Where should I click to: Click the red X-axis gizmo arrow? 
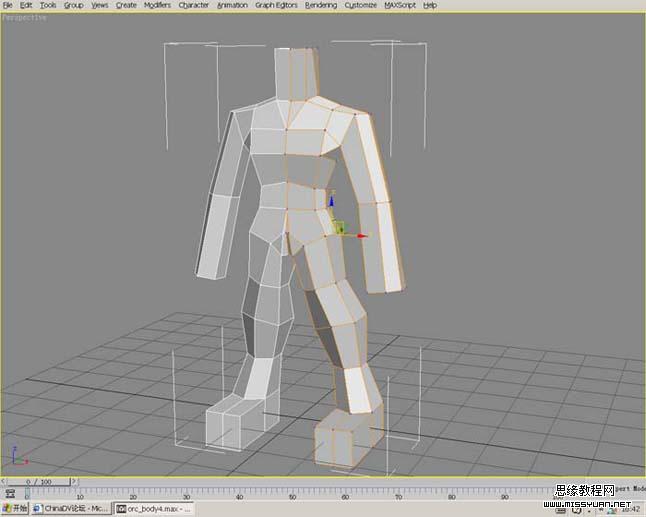click(x=362, y=236)
